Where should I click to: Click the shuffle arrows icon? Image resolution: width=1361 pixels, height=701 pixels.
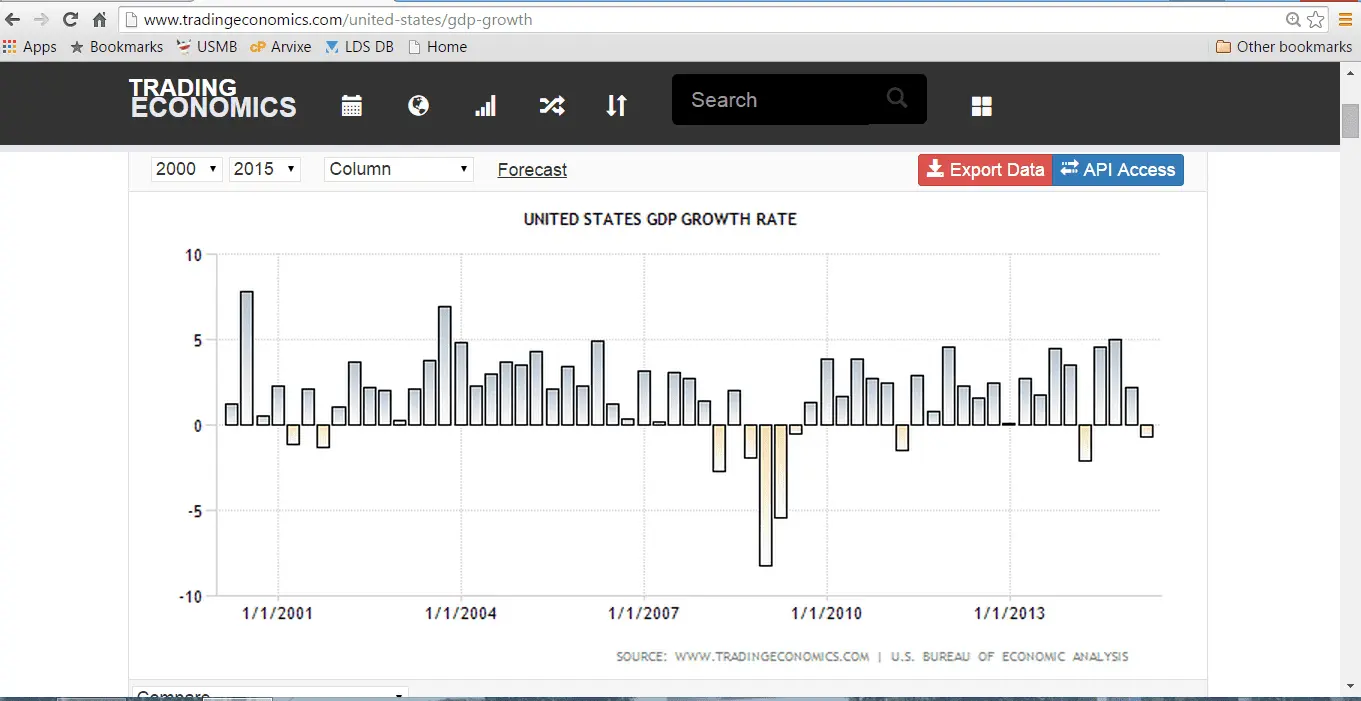[552, 105]
